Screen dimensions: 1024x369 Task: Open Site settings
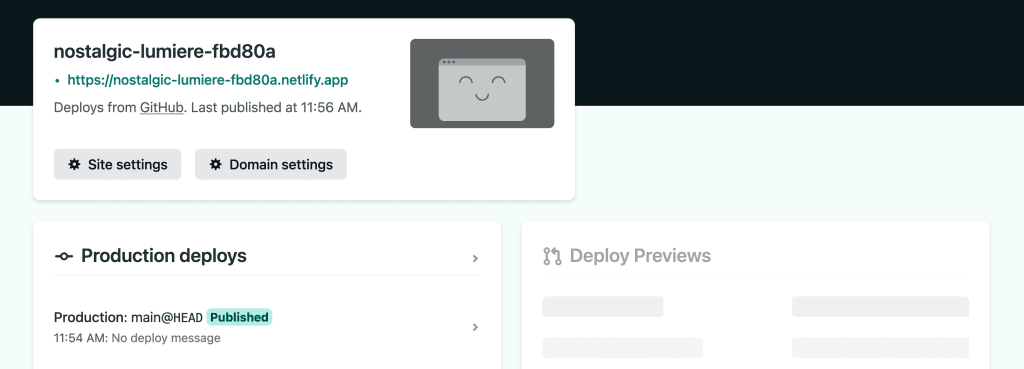coord(118,164)
